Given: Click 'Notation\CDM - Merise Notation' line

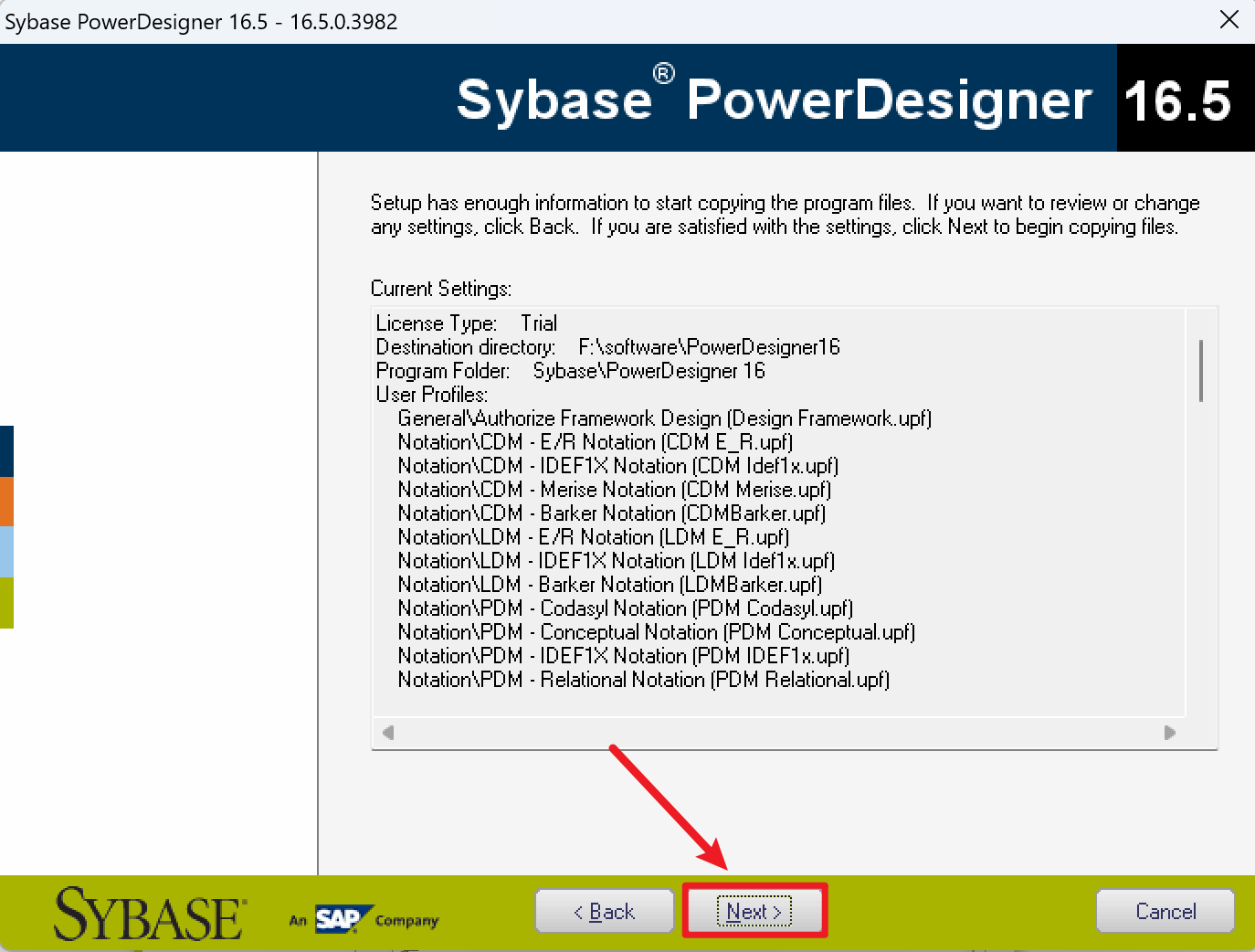Looking at the screenshot, I should click(615, 490).
